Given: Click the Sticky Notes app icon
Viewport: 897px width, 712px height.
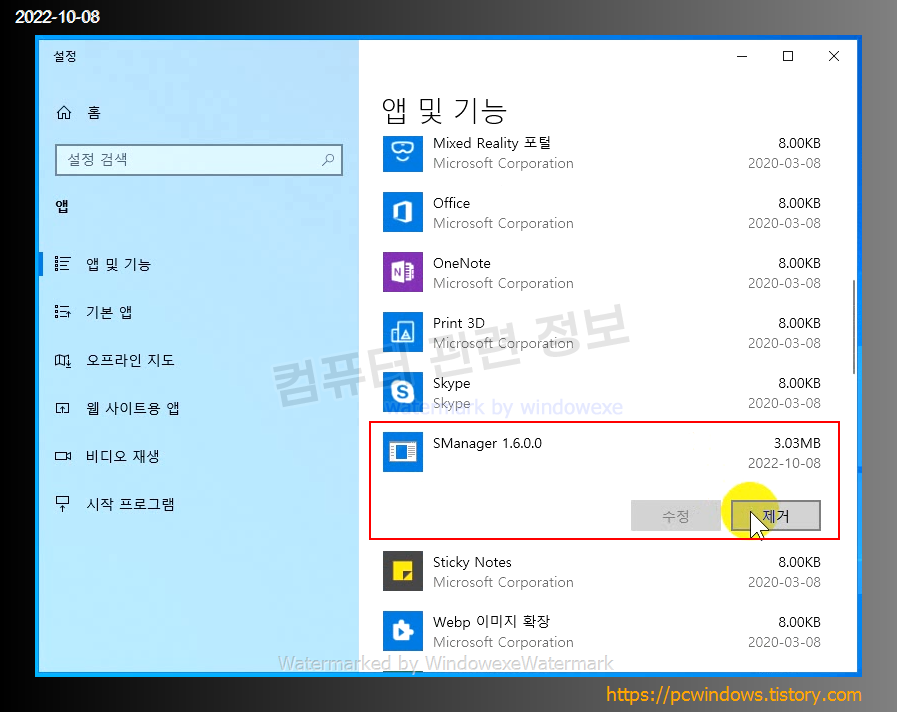Looking at the screenshot, I should click(403, 571).
